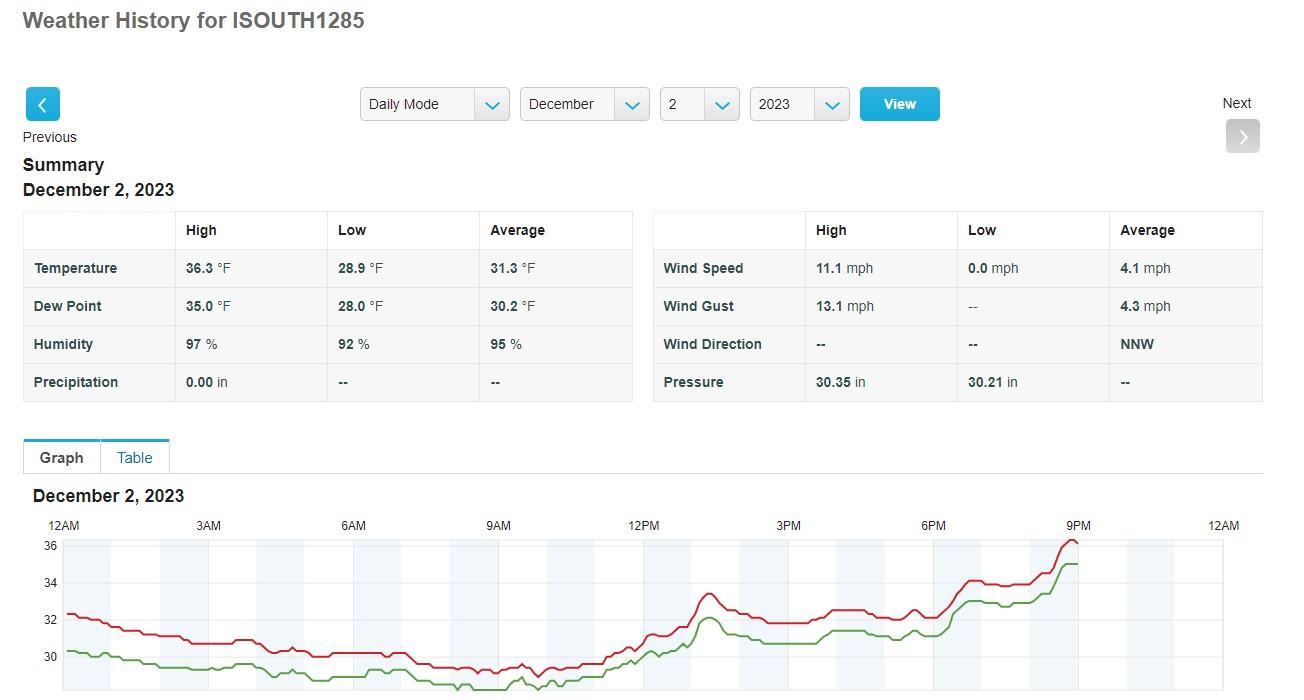This screenshot has height=700, width=1304.
Task: Click the Wind Direction row label
Action: point(712,344)
